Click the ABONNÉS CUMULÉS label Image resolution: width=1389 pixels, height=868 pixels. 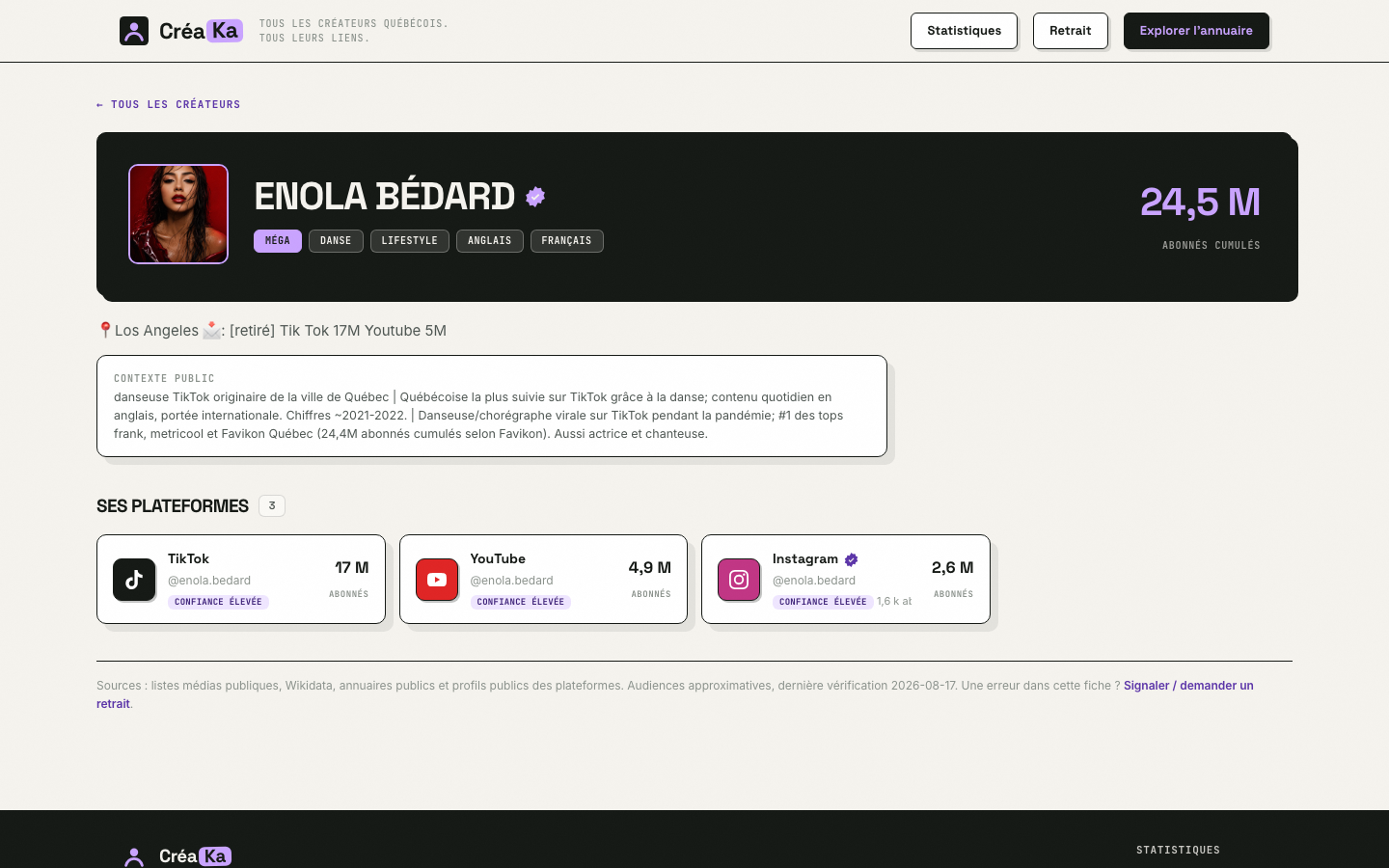1212,246
